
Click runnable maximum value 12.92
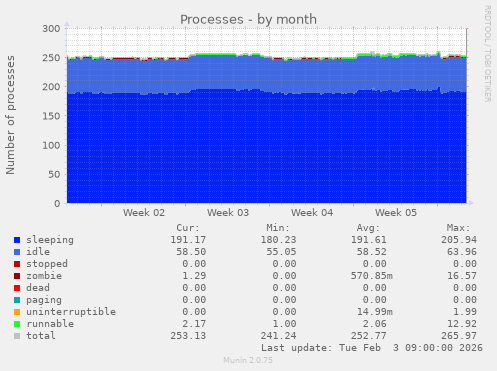click(x=462, y=324)
